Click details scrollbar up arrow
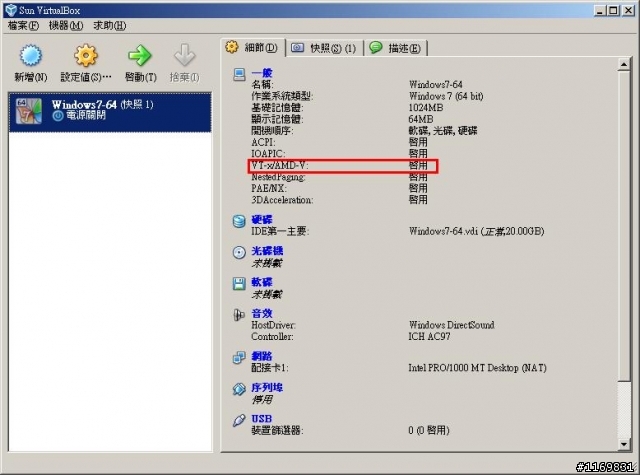Viewport: 640px width, 475px height. pyautogui.click(x=624, y=64)
